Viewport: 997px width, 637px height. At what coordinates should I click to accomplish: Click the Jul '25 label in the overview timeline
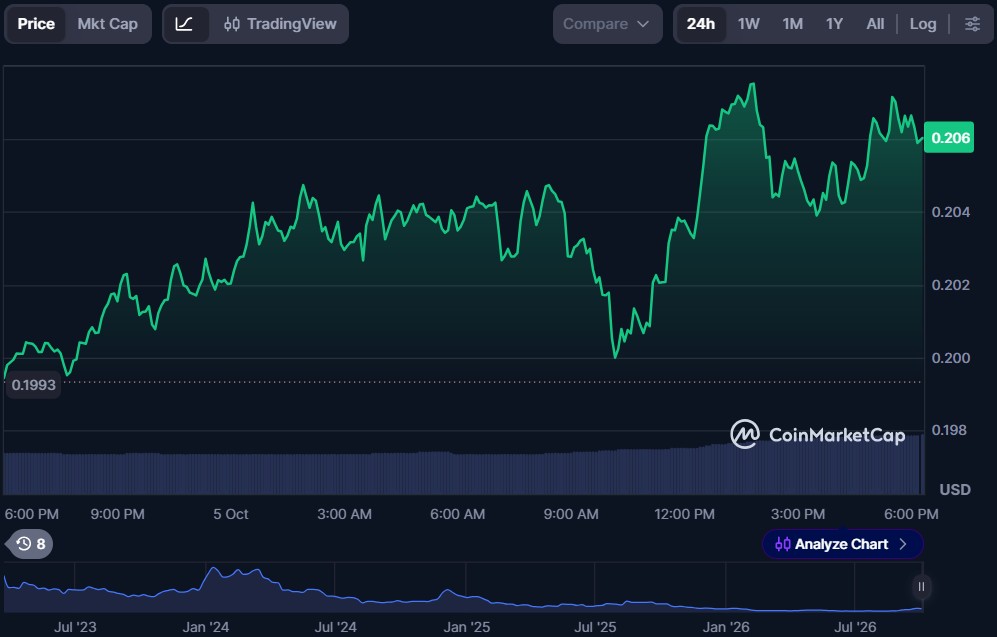click(595, 627)
